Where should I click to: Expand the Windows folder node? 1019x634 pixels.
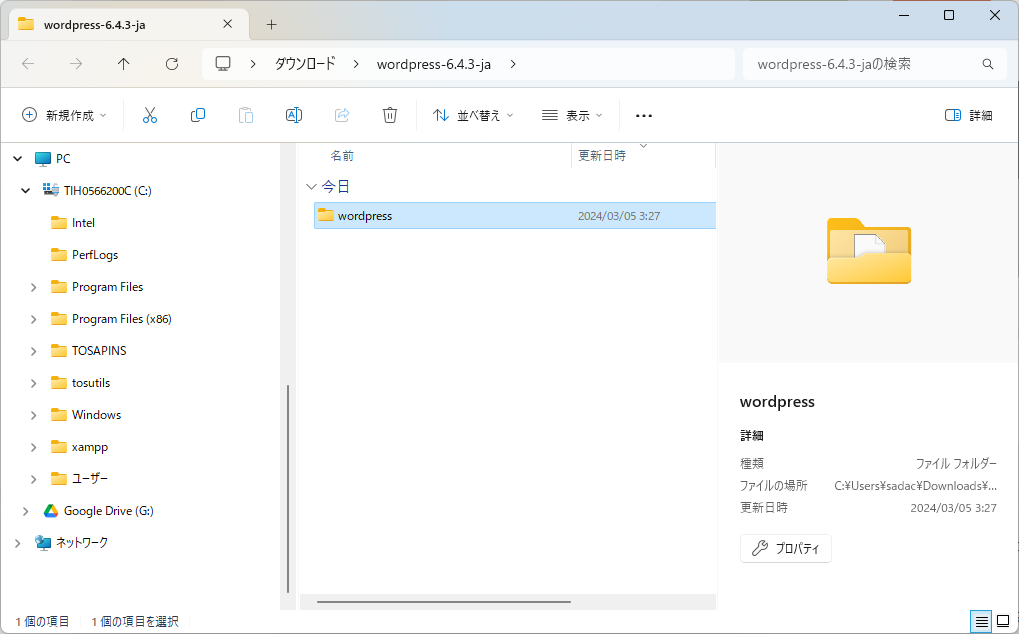[x=34, y=415]
